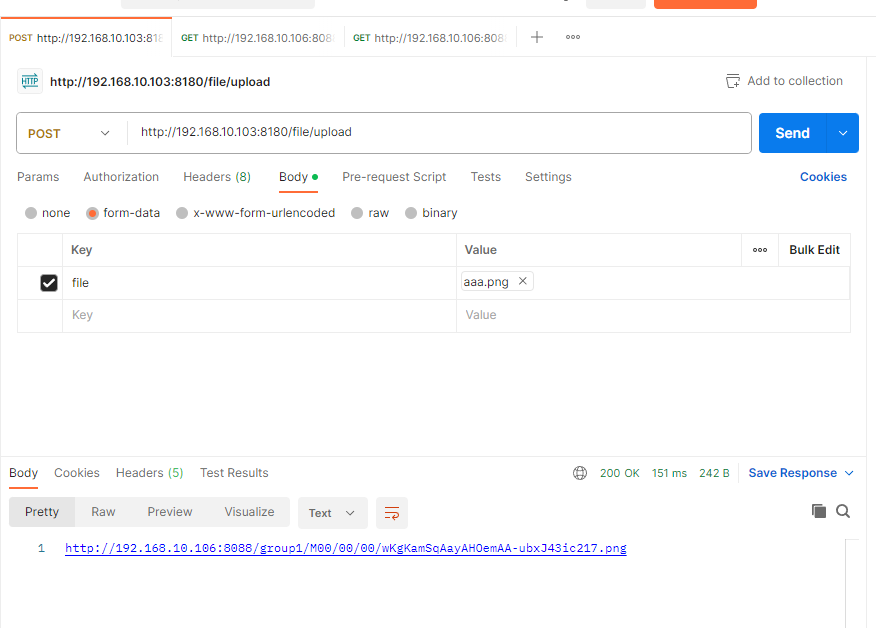Image resolution: width=876 pixels, height=628 pixels.
Task: Open the Text format dropdown
Action: coord(332,513)
